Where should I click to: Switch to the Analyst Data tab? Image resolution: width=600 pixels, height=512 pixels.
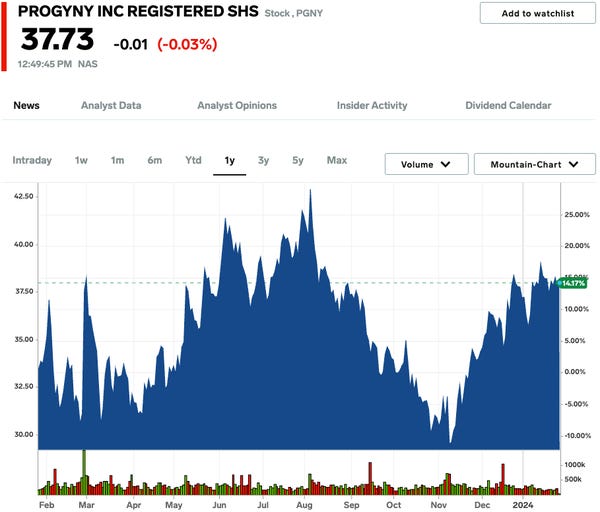pyautogui.click(x=111, y=105)
